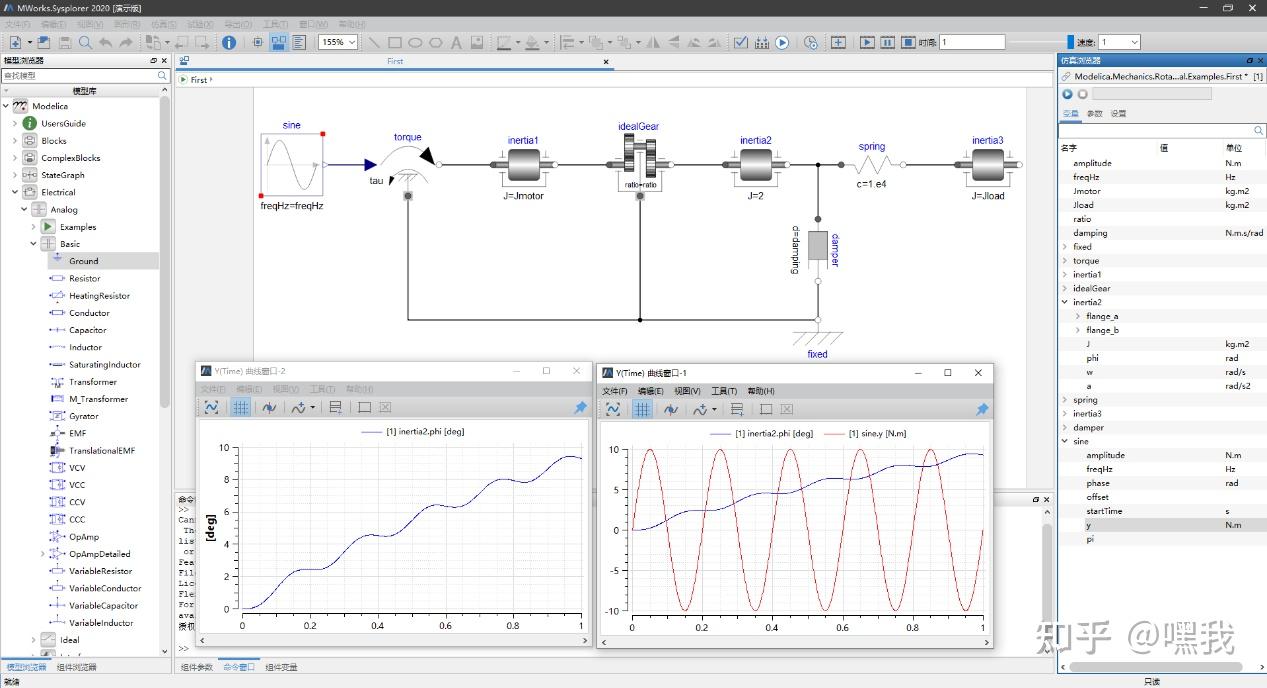Expand the Blocks library node
1267x688 pixels.
(15, 141)
